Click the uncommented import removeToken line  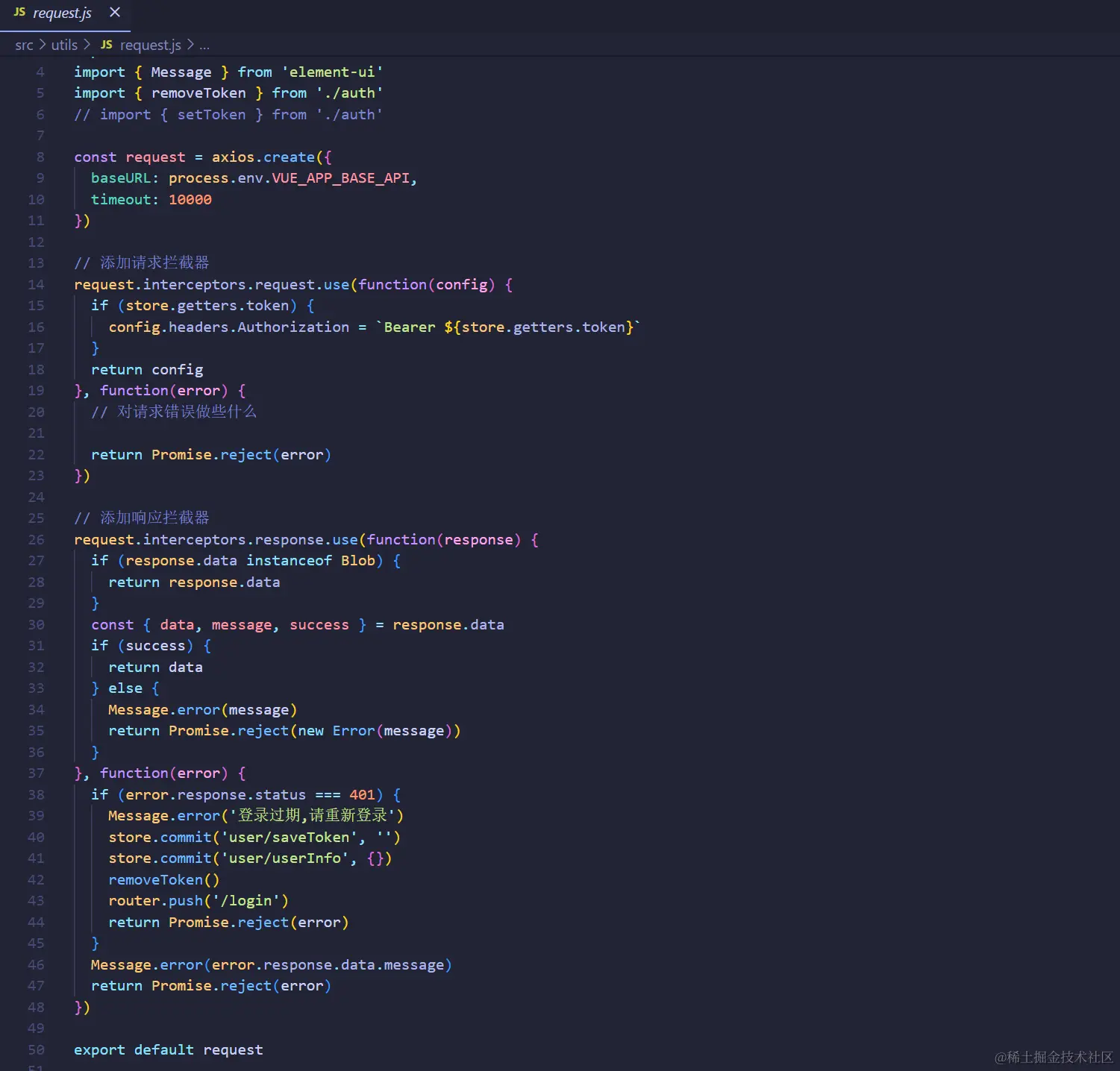[228, 93]
